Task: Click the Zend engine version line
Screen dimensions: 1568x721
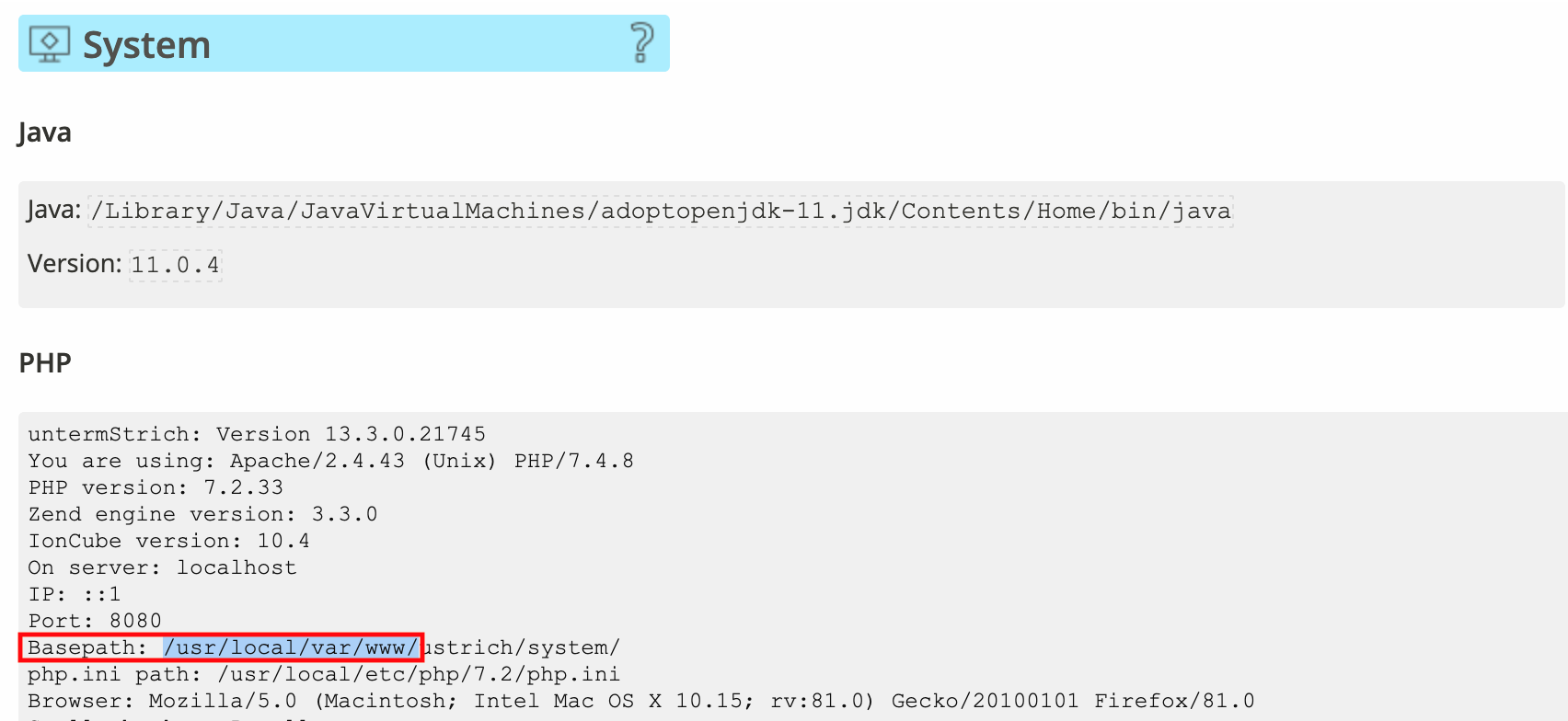Action: coord(202,514)
